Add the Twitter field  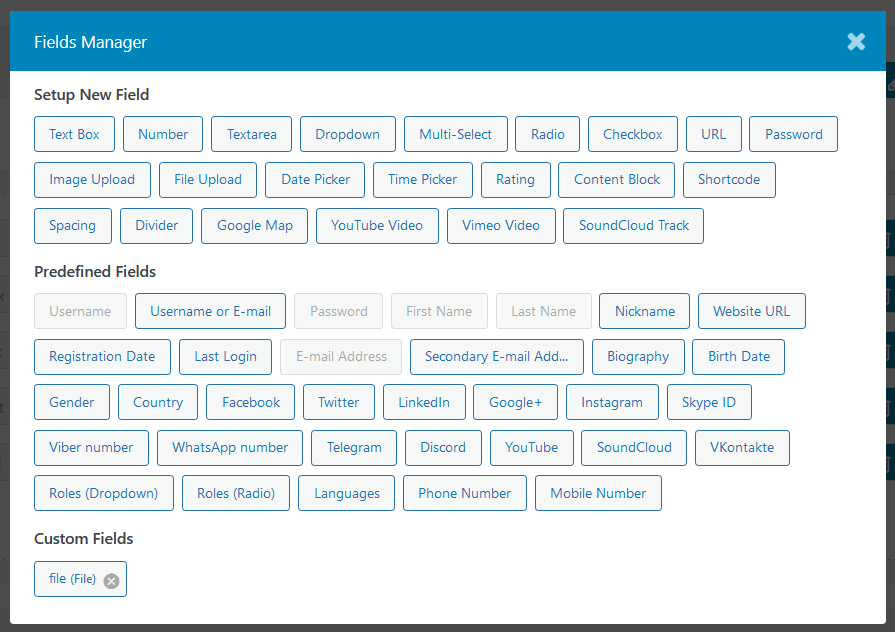coord(339,402)
